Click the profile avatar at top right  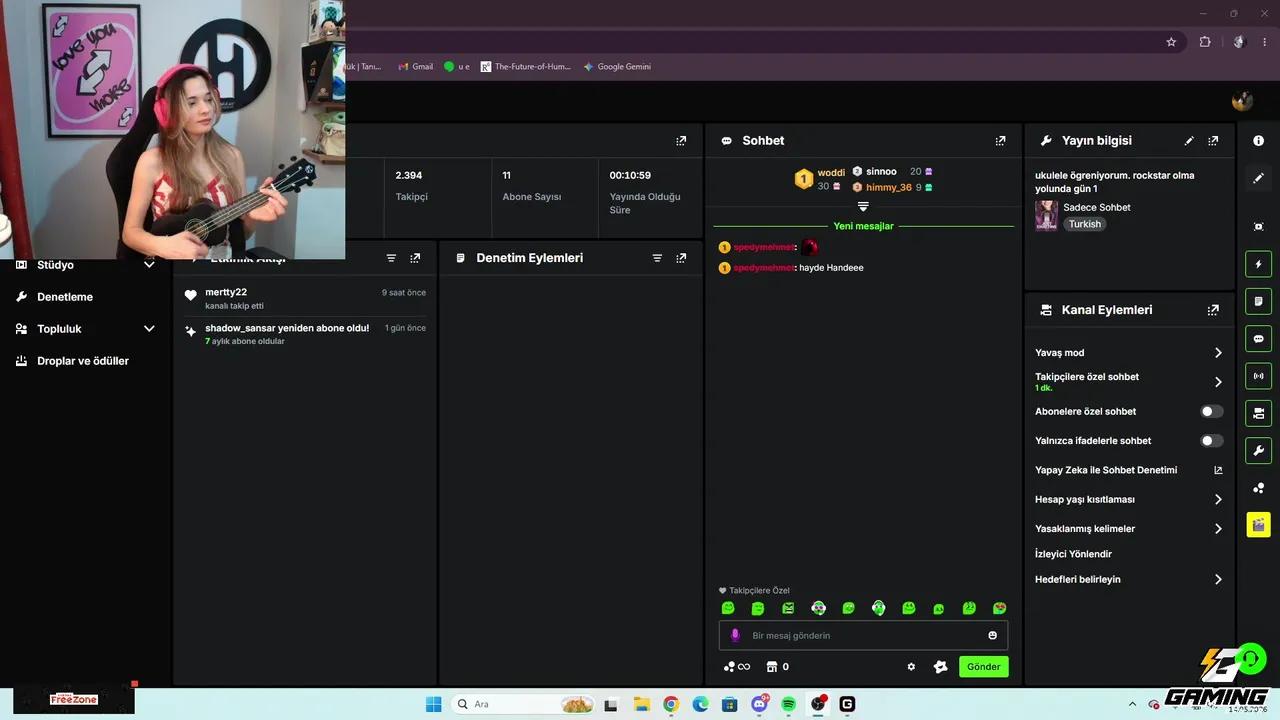tap(1242, 101)
